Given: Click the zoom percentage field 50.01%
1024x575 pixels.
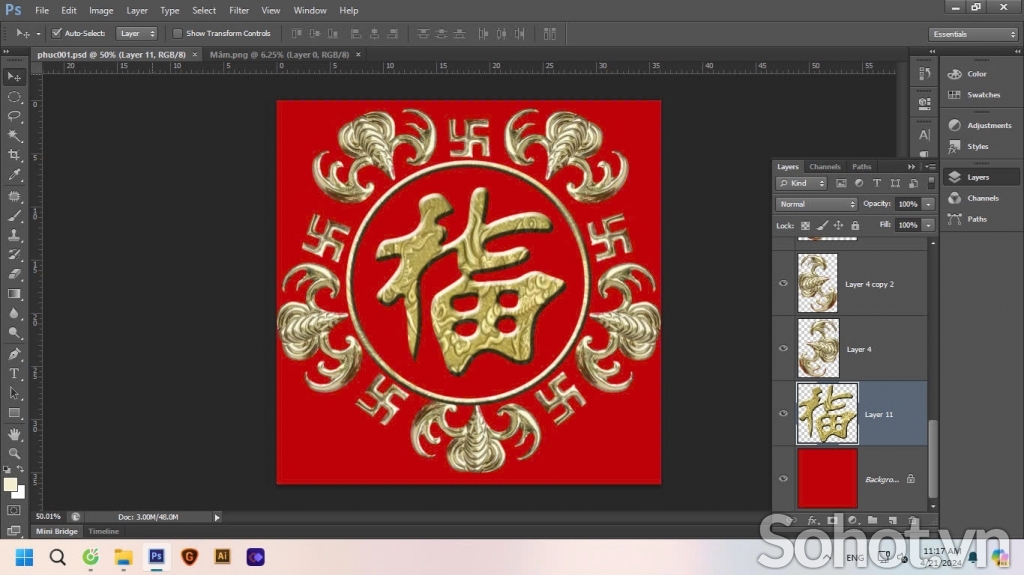Looking at the screenshot, I should 48,517.
